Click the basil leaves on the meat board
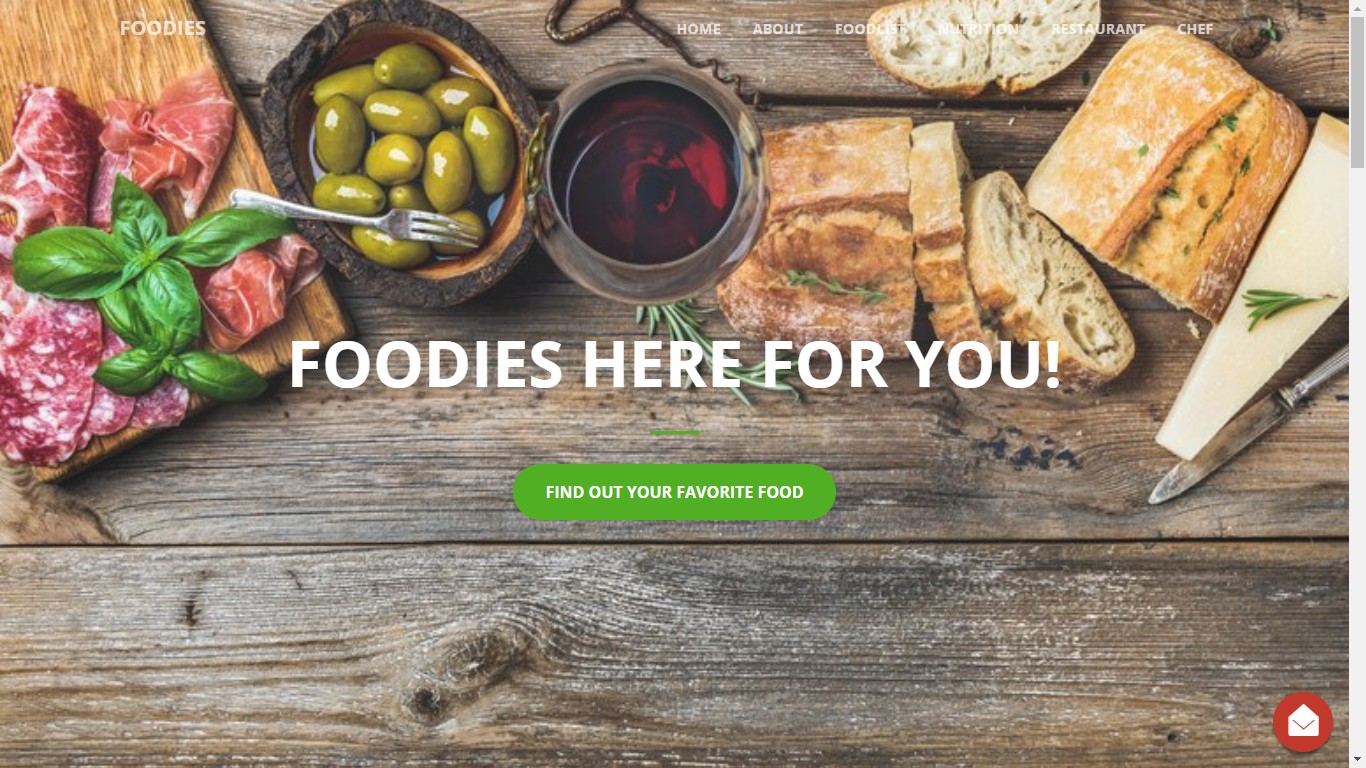The image size is (1366, 768). [x=150, y=285]
